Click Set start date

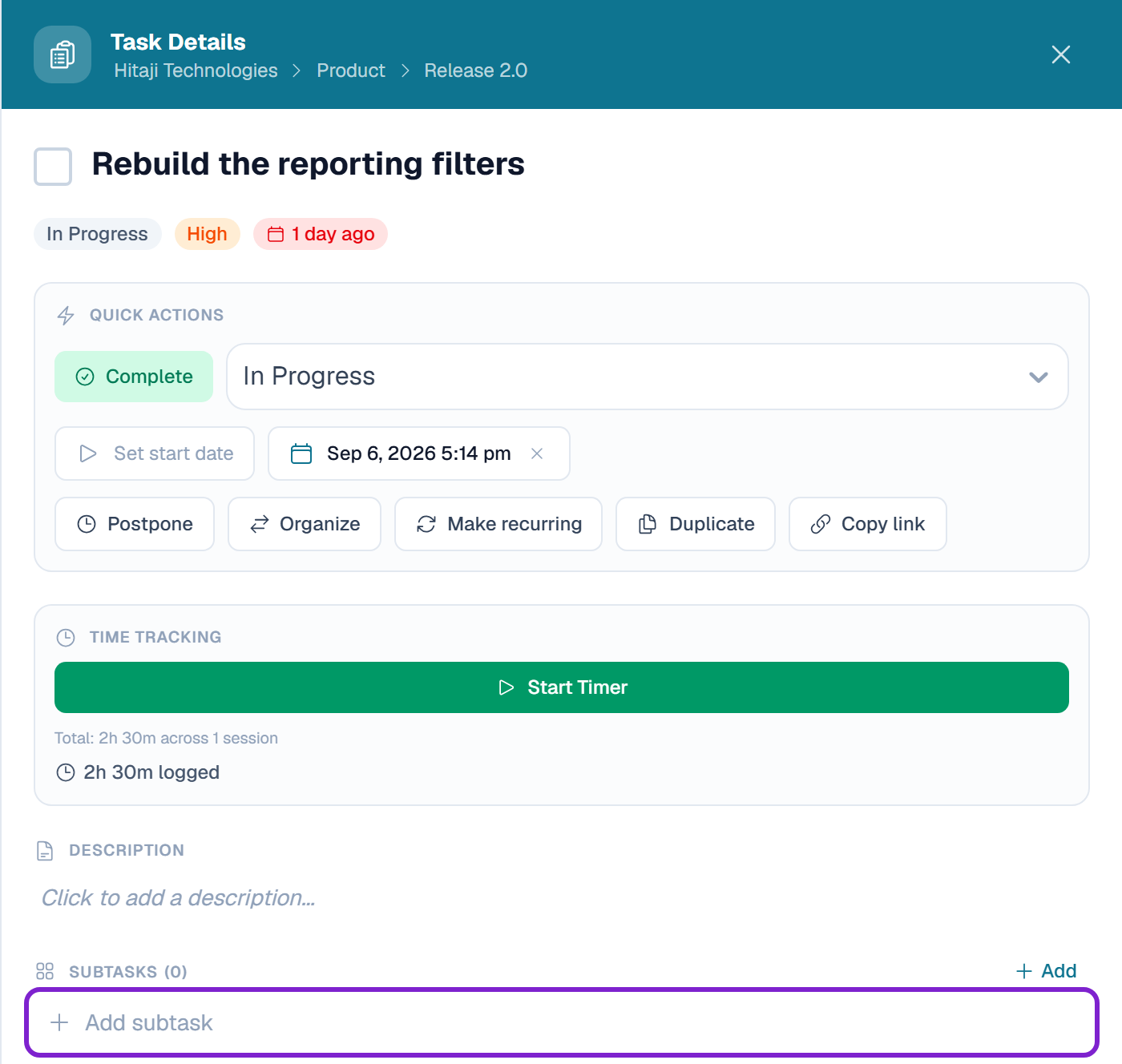point(155,453)
